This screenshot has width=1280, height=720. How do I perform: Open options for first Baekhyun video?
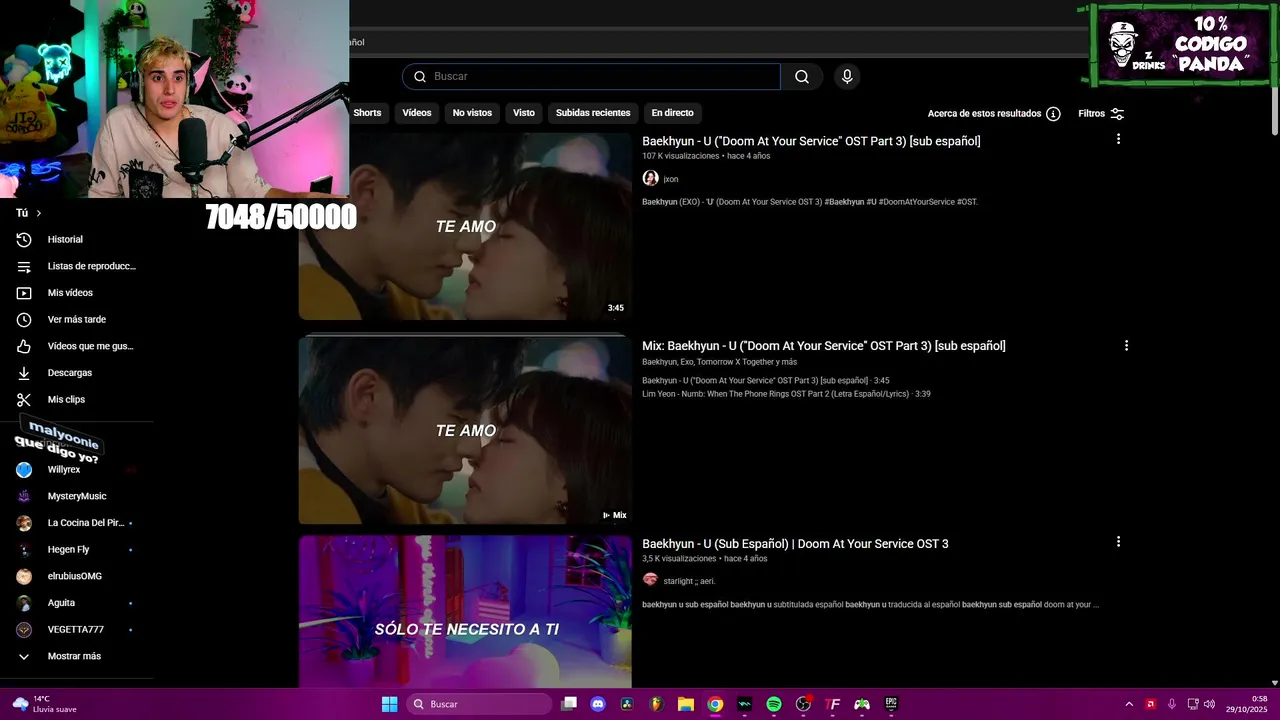pyautogui.click(x=1118, y=139)
